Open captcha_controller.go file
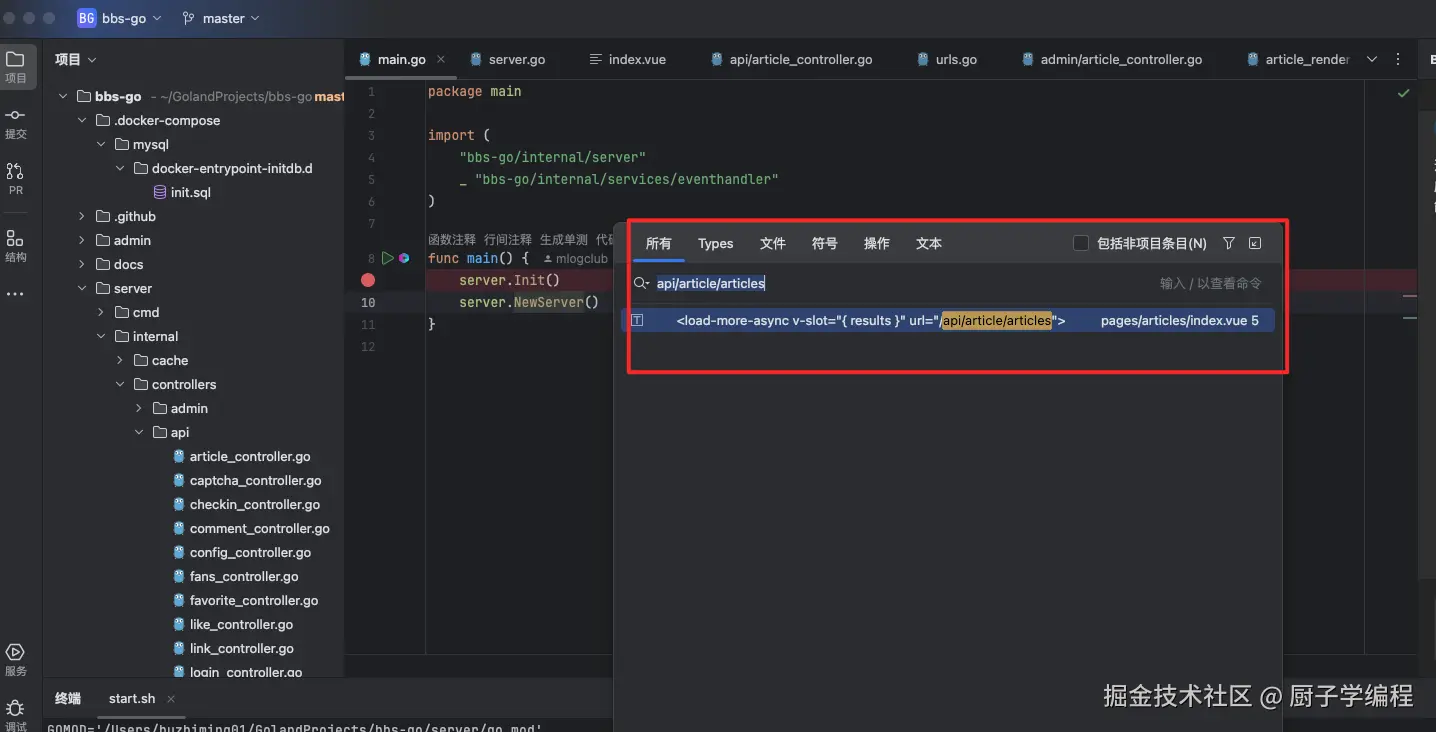Image resolution: width=1436 pixels, height=732 pixels. (x=255, y=480)
